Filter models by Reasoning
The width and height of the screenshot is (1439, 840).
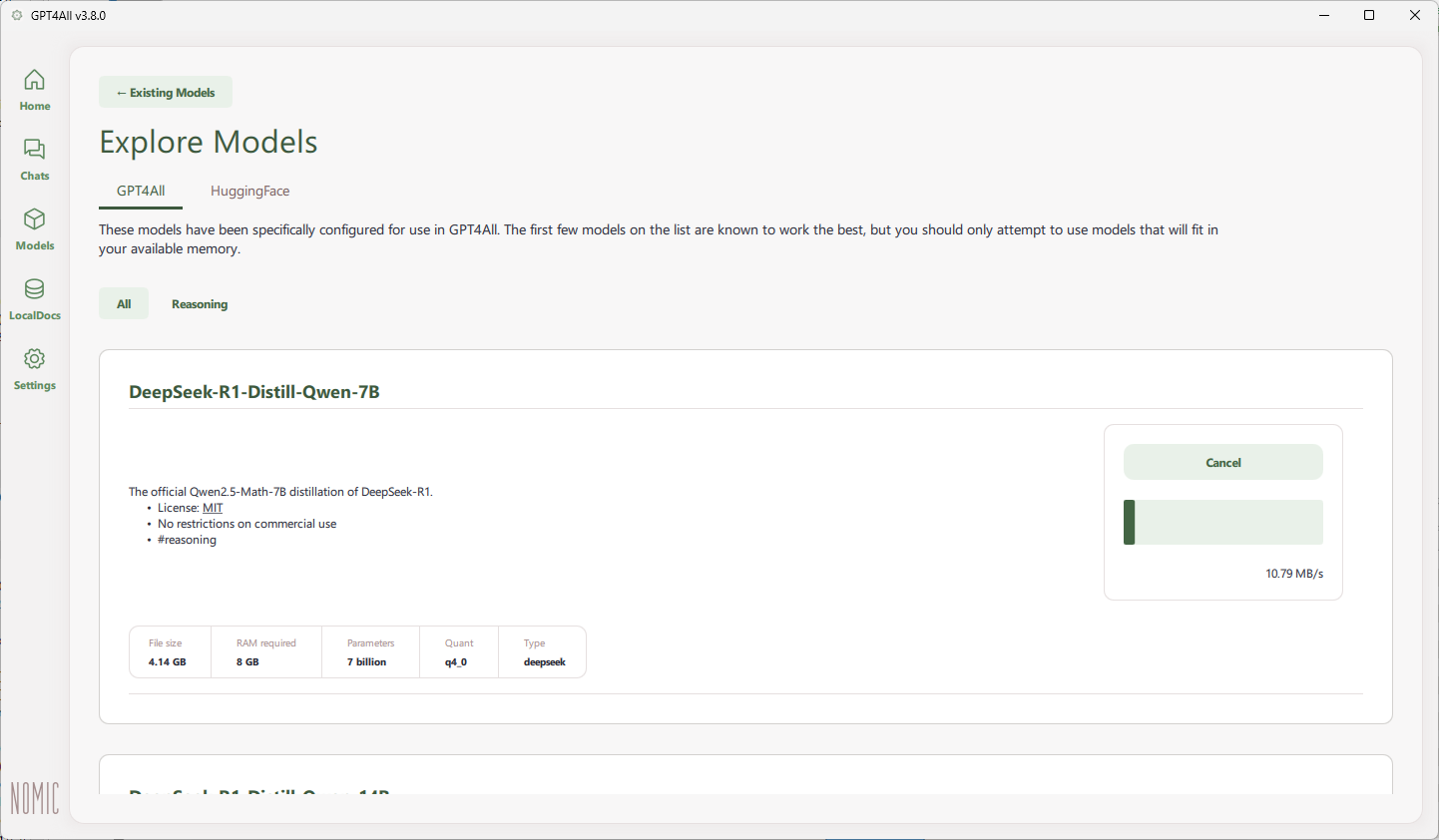coord(200,304)
